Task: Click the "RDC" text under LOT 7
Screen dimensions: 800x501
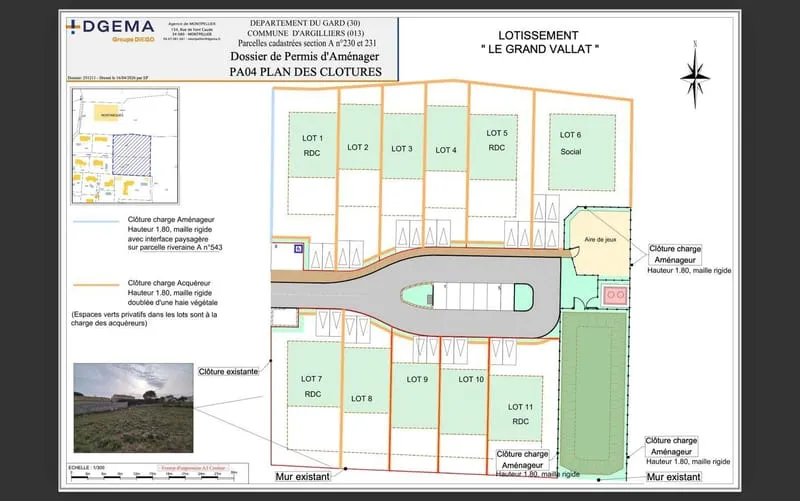Action: click(313, 394)
